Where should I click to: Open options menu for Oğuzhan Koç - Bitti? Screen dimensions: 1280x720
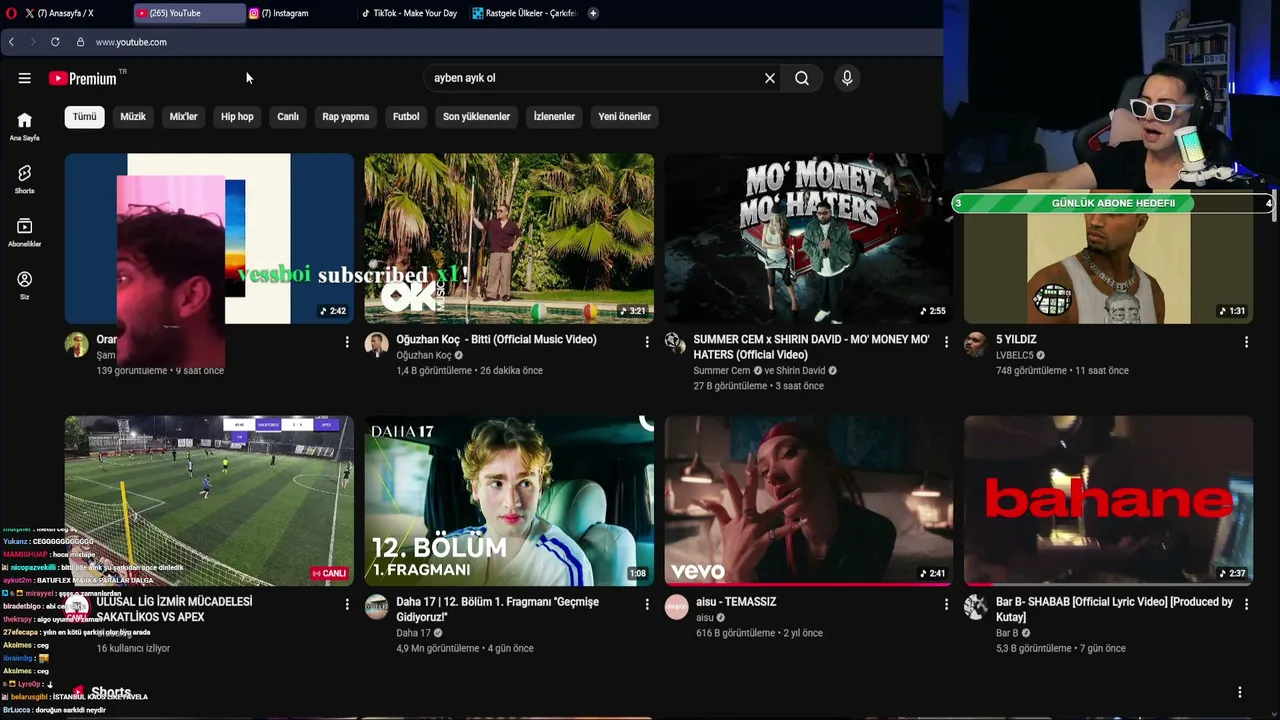coord(647,342)
